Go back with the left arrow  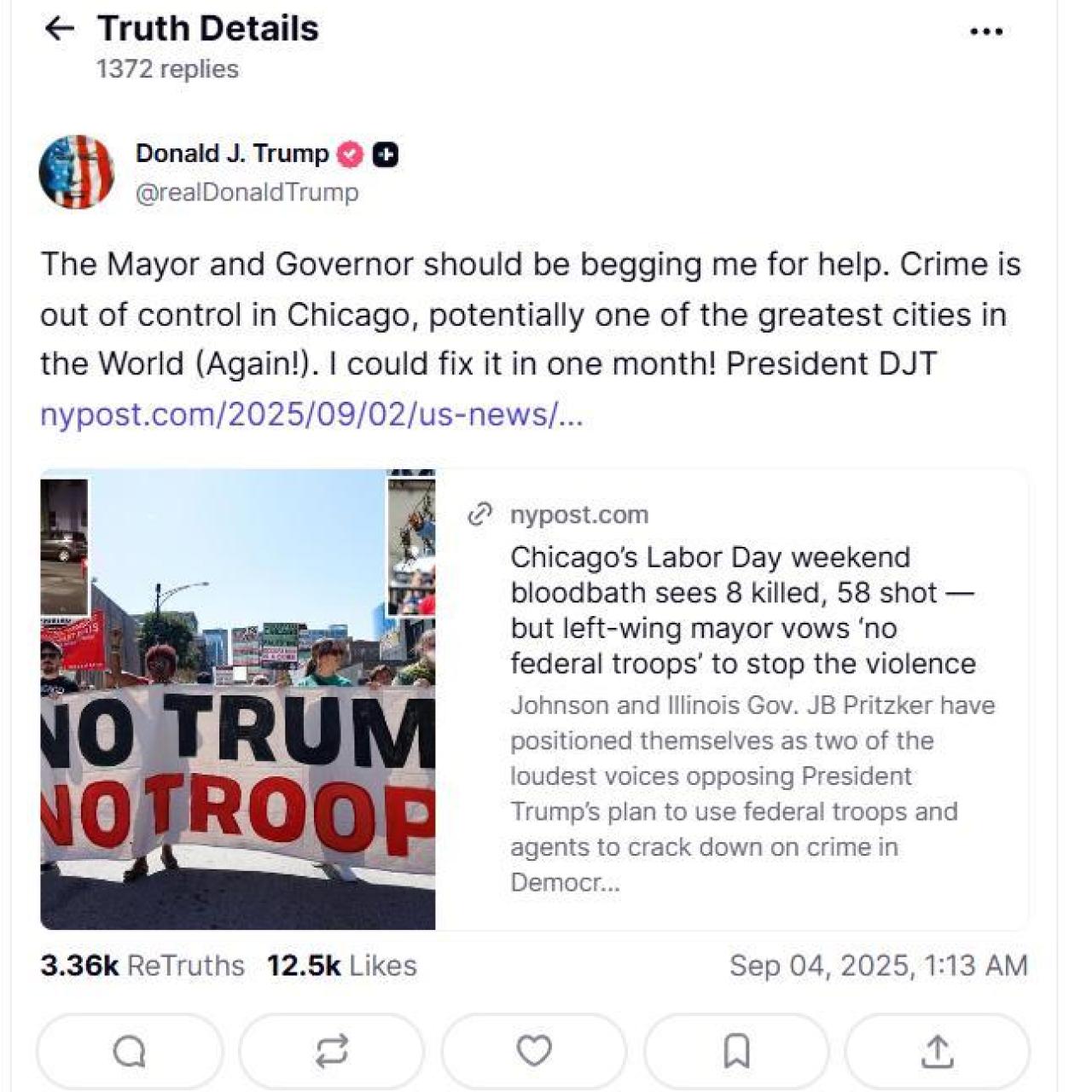(x=60, y=28)
